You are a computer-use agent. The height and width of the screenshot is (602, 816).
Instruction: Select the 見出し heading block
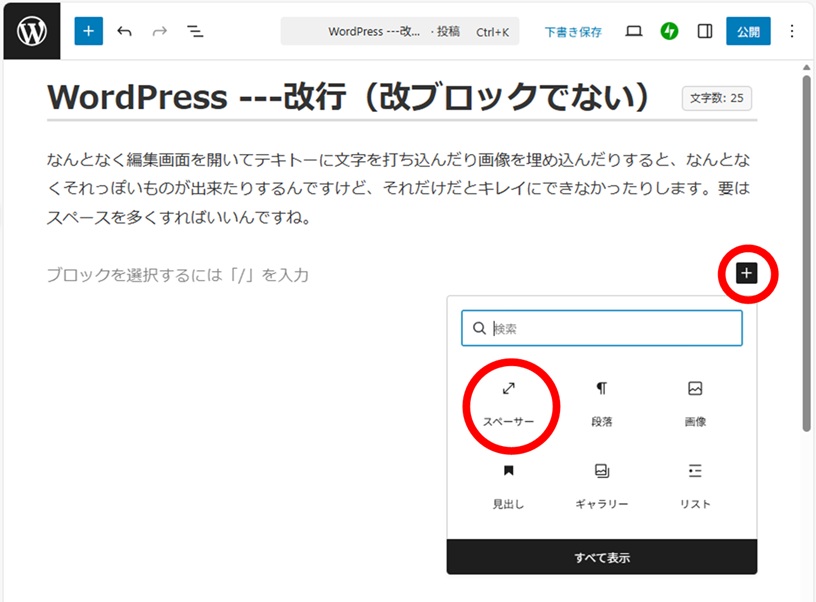coord(508,485)
